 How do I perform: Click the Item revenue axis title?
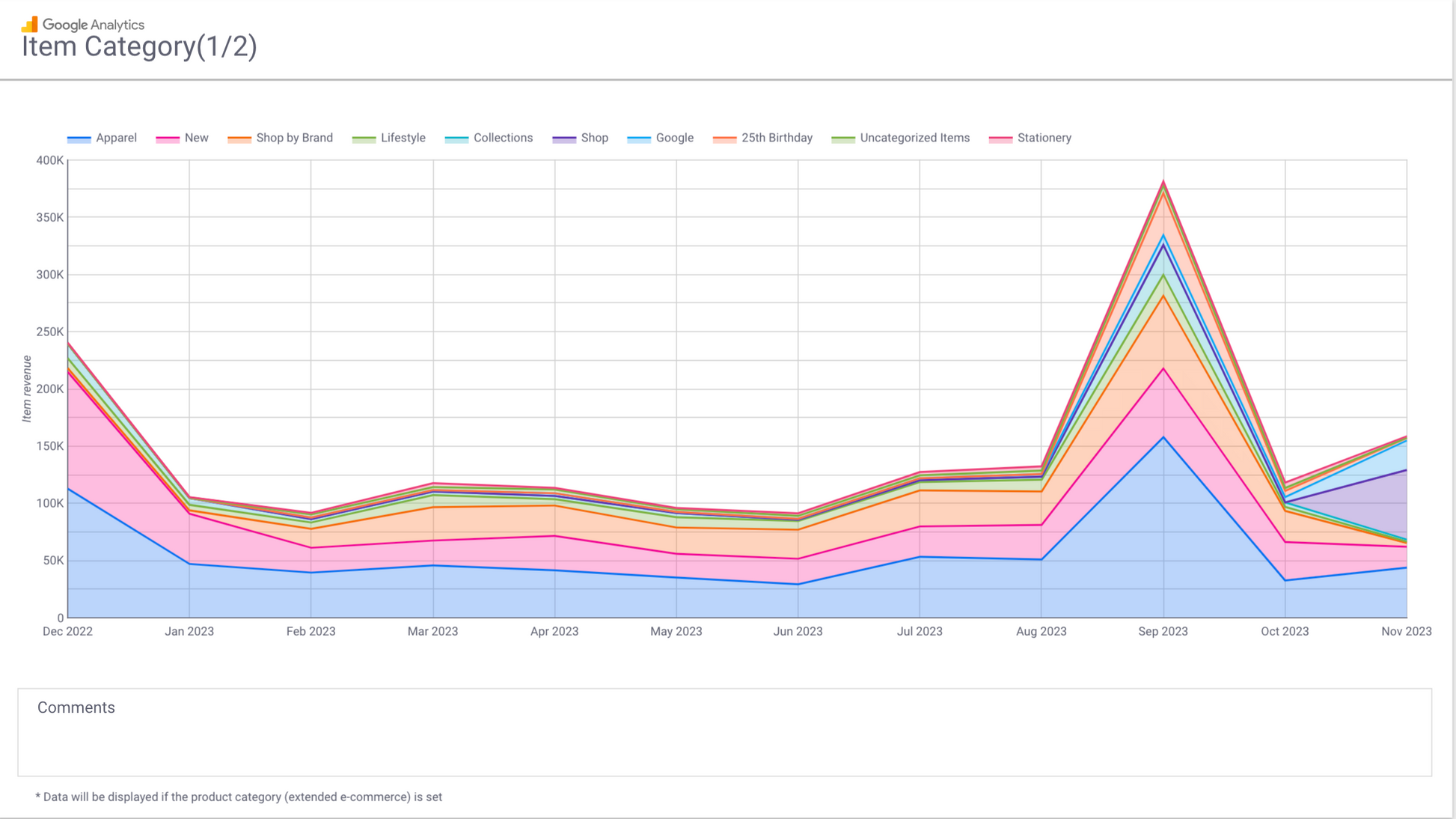(27, 389)
